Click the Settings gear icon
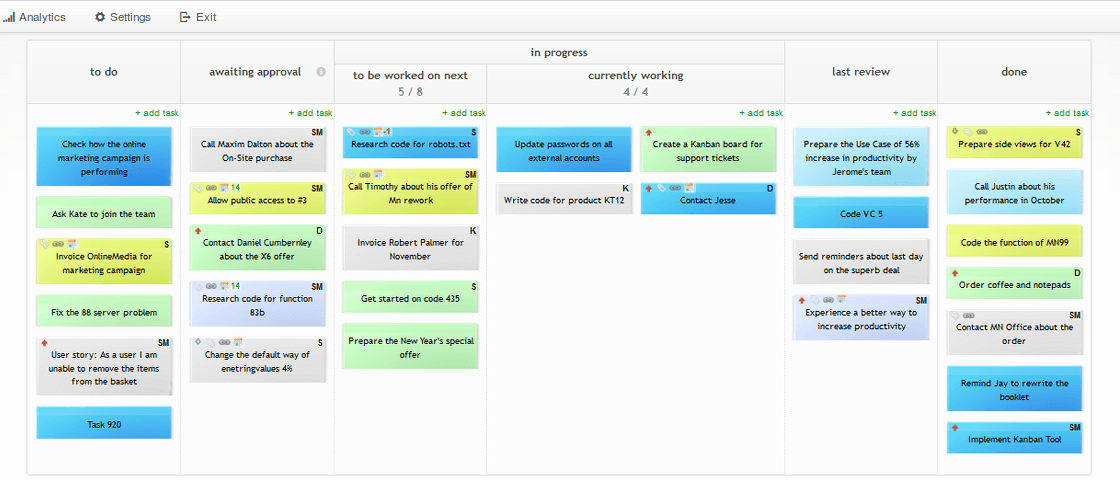The height and width of the screenshot is (480, 1120). (x=100, y=17)
